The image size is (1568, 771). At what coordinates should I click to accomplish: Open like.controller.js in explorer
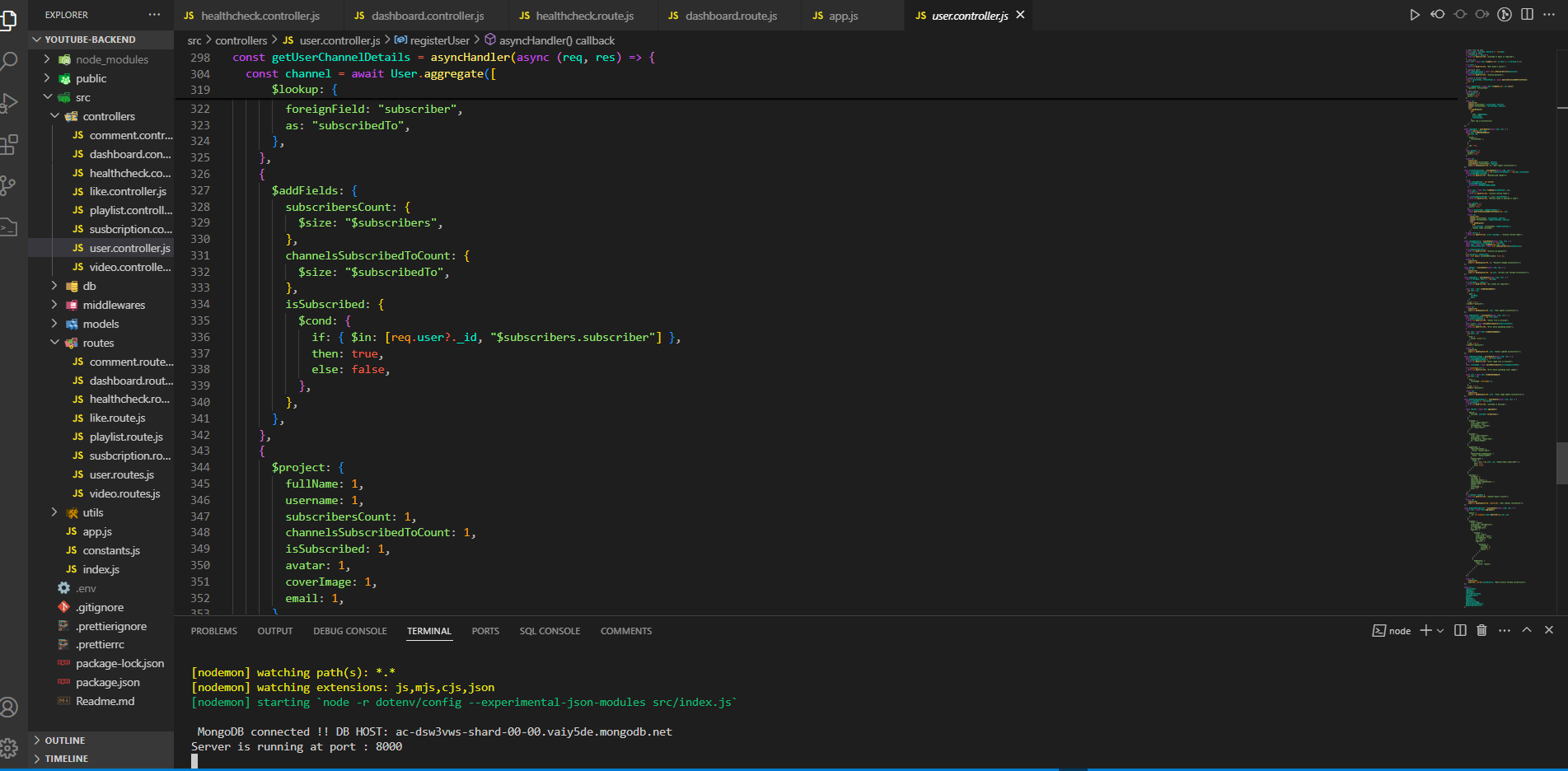(x=101, y=191)
